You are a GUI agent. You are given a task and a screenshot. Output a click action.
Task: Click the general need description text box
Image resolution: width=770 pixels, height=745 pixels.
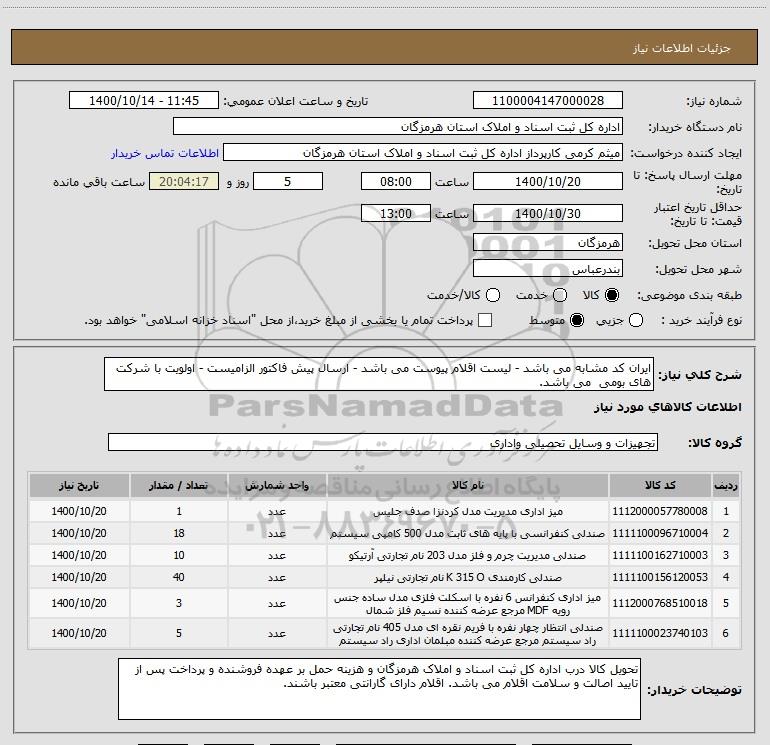pyautogui.click(x=379, y=374)
